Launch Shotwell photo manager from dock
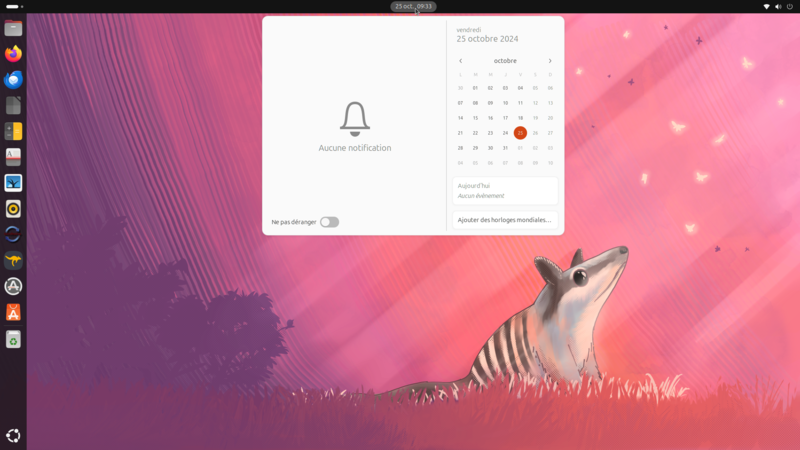This screenshot has height=450, width=800. (13, 183)
